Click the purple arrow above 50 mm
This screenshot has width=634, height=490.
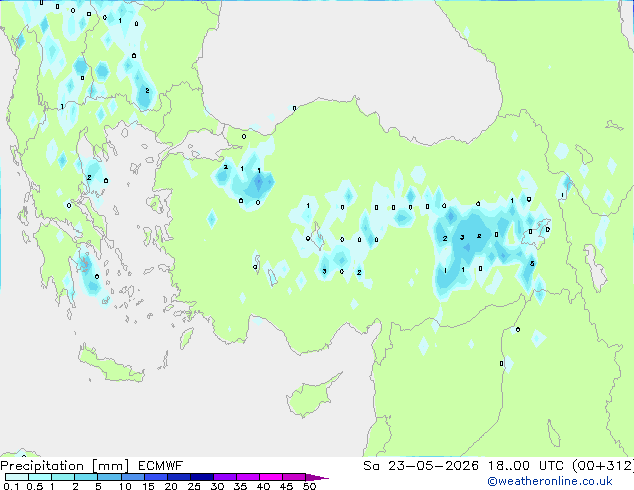point(317,477)
